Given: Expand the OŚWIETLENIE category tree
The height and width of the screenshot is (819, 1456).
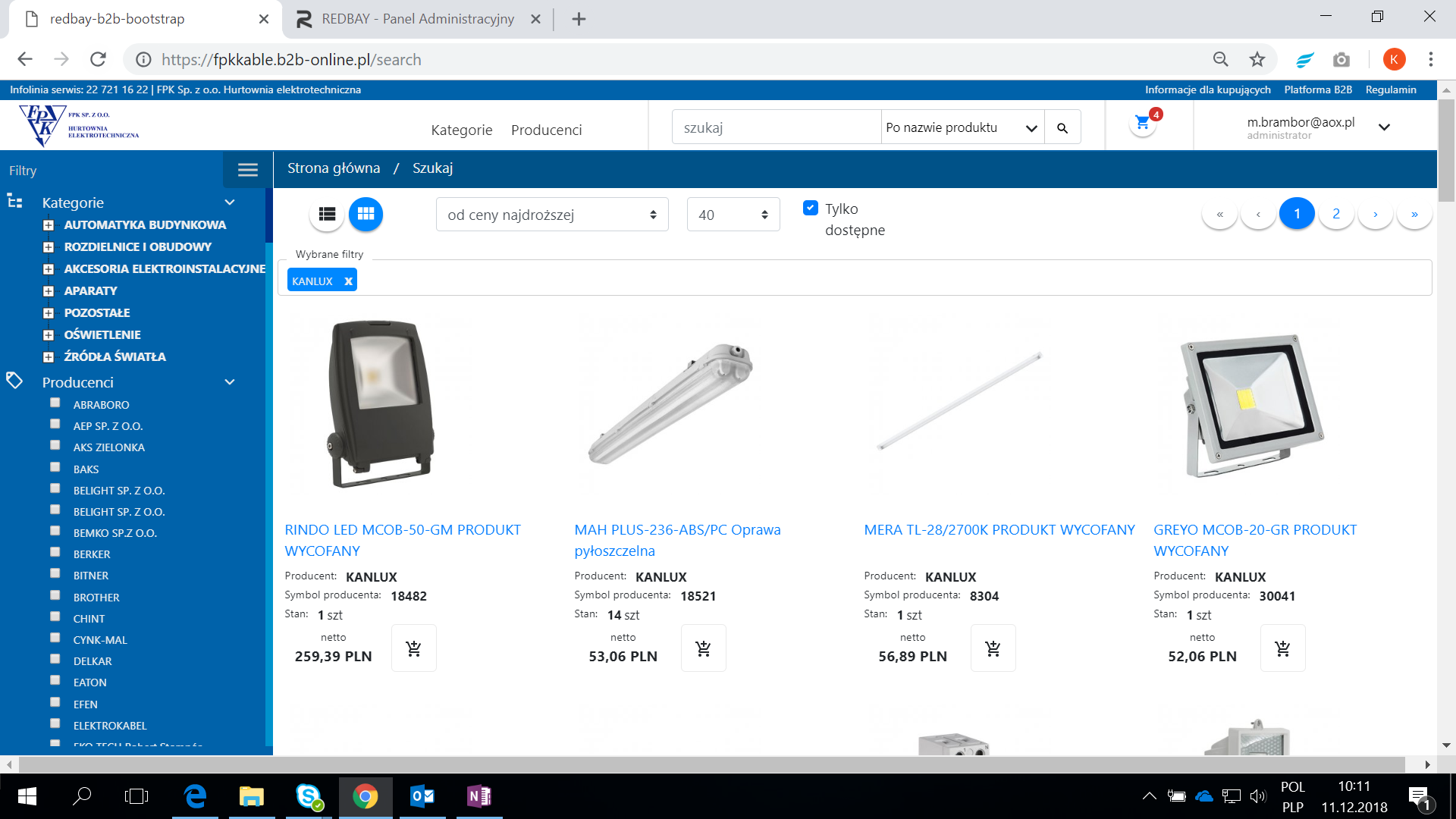Looking at the screenshot, I should tap(49, 335).
